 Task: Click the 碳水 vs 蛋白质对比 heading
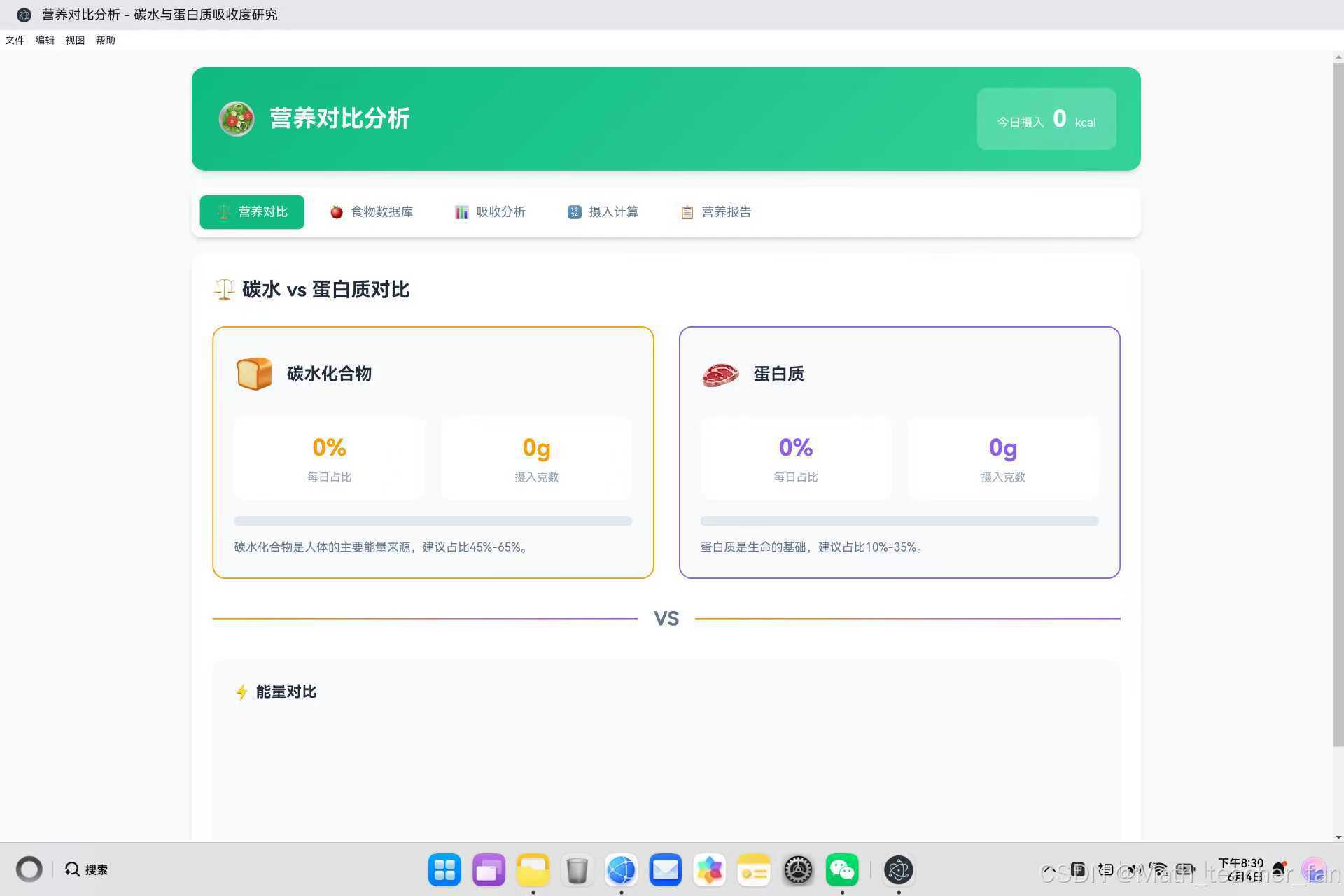coord(325,290)
